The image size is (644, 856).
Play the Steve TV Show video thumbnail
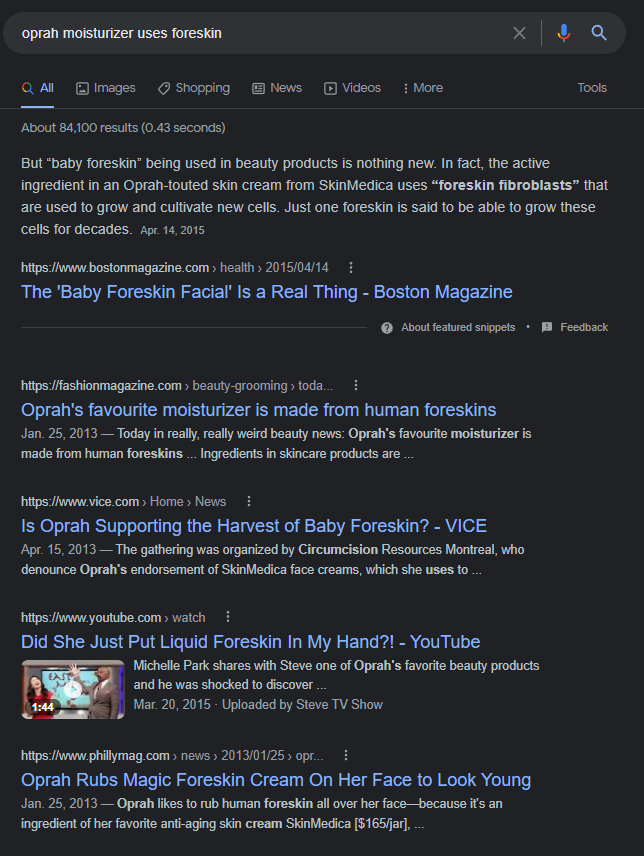point(73,689)
